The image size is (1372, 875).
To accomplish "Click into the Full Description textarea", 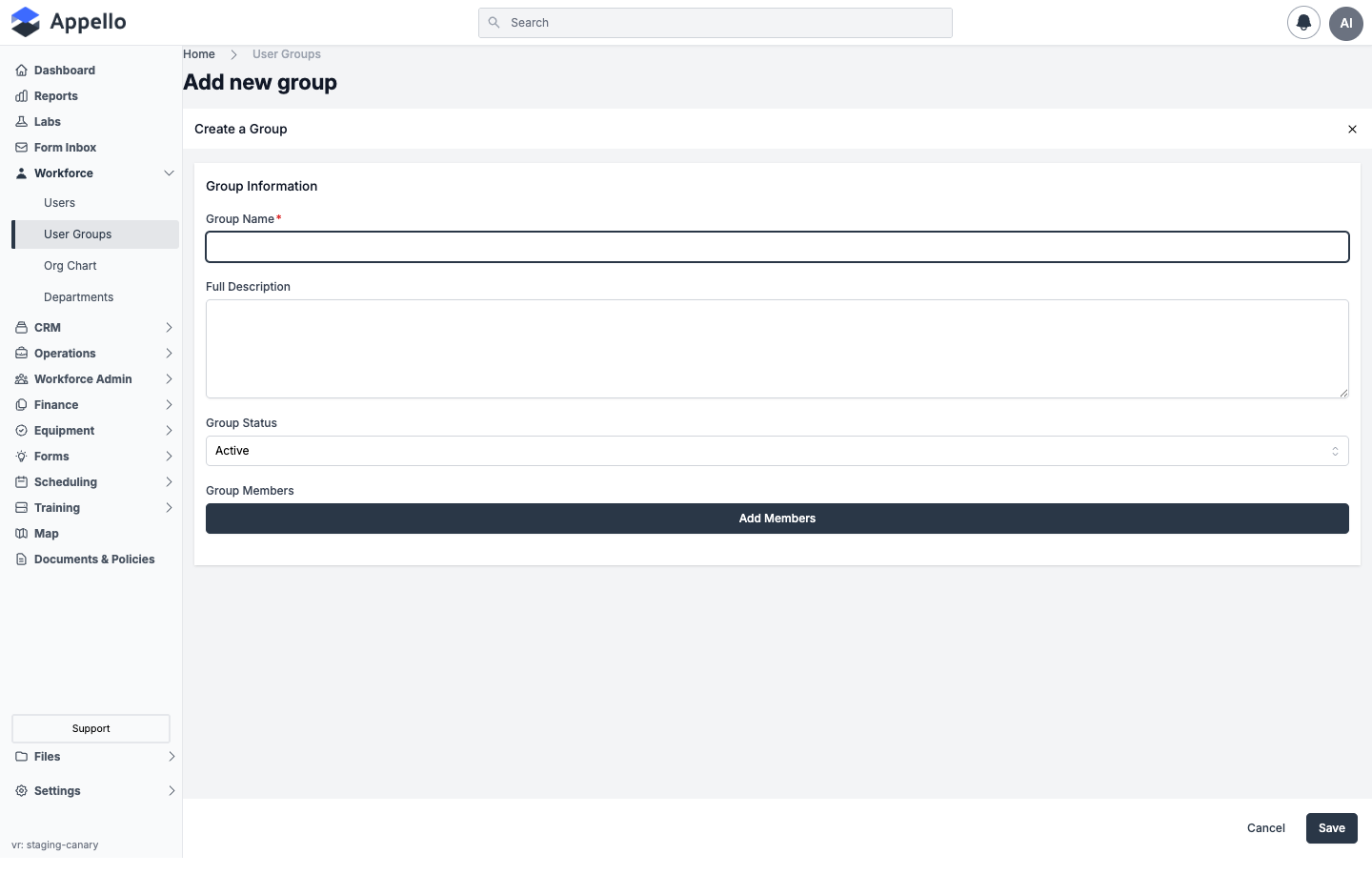I will (777, 349).
